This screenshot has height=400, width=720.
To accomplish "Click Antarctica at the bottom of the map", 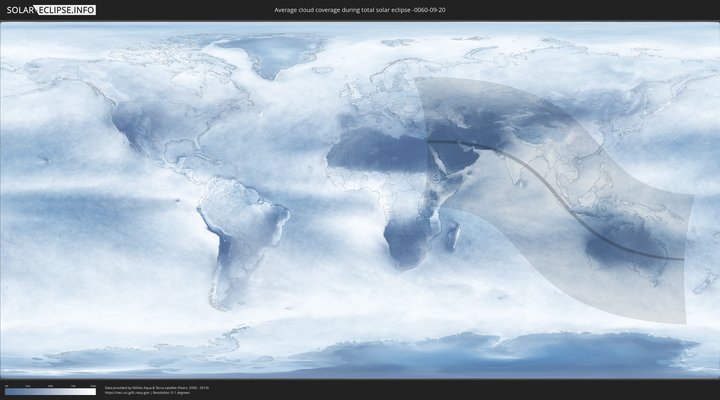I will (x=400, y=355).
